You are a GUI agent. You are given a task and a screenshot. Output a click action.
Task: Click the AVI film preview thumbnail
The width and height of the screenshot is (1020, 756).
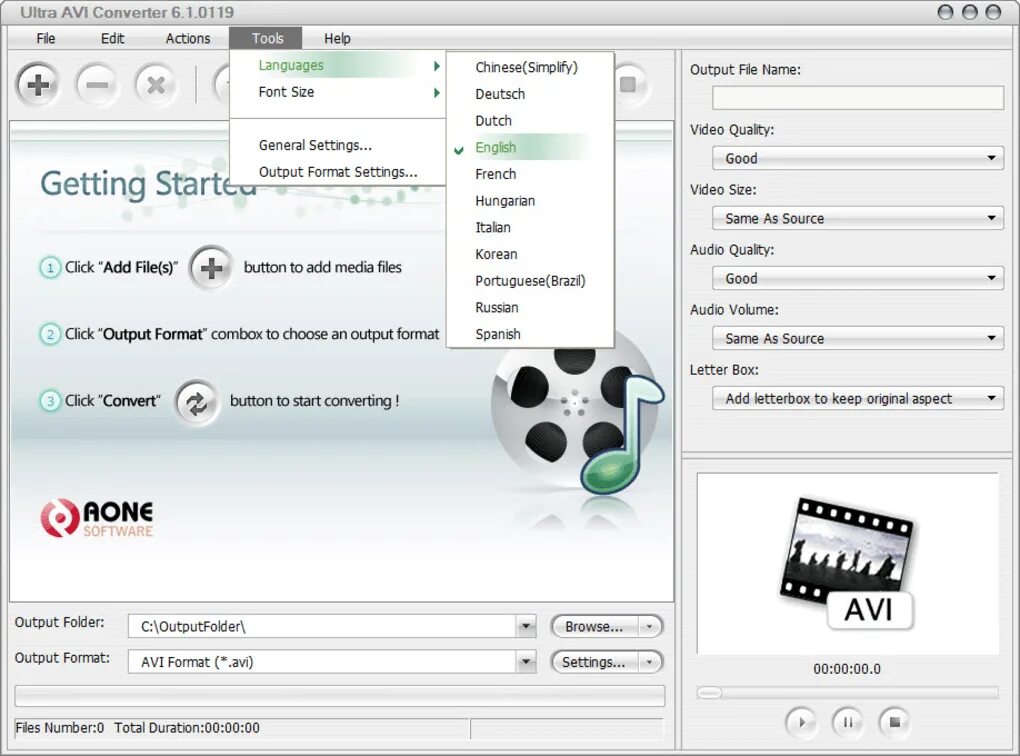coord(847,564)
